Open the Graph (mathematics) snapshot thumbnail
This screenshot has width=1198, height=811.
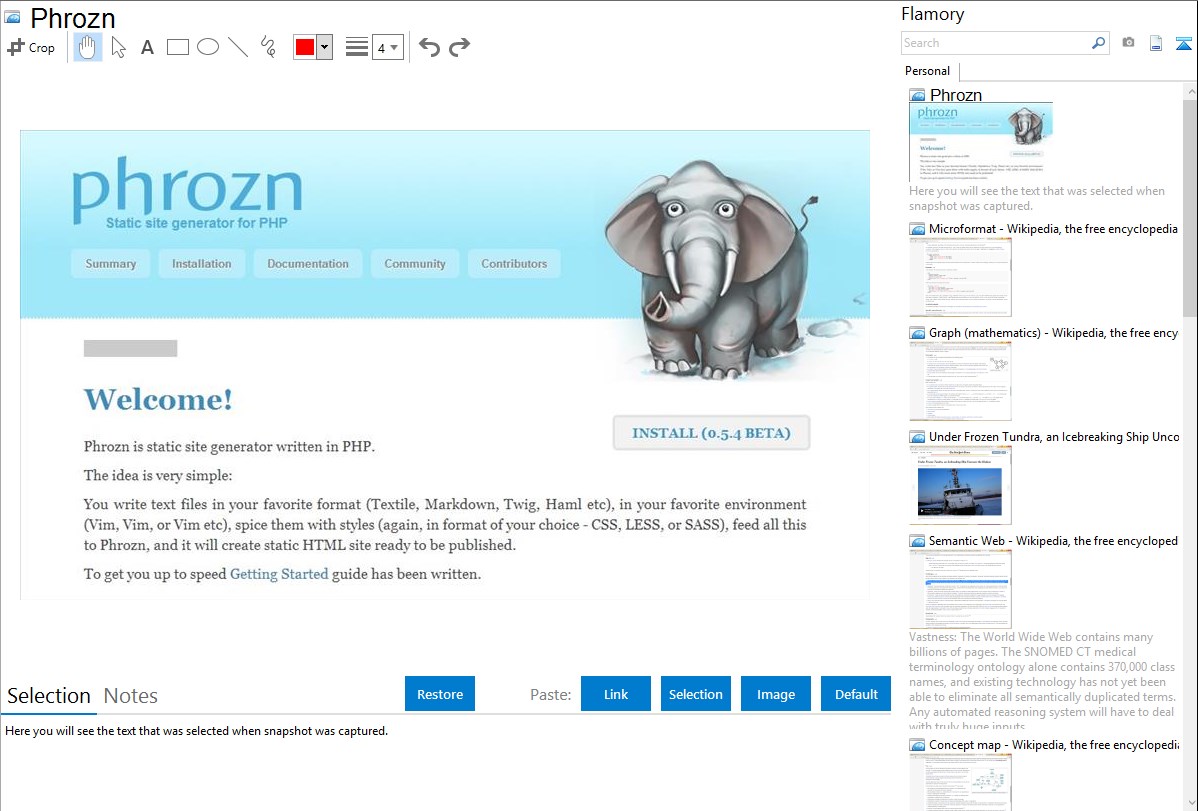960,381
